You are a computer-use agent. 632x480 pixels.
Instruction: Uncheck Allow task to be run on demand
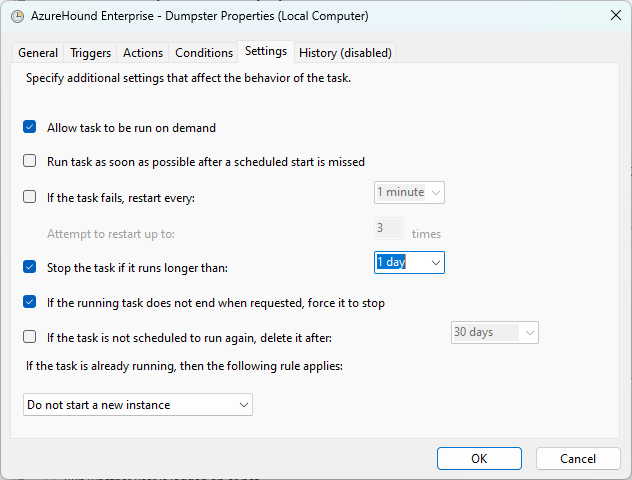(x=29, y=127)
